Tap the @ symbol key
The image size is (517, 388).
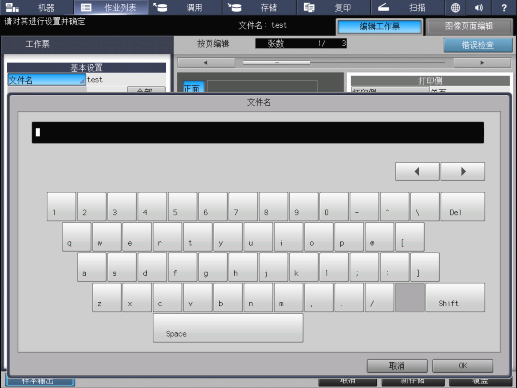379,237
